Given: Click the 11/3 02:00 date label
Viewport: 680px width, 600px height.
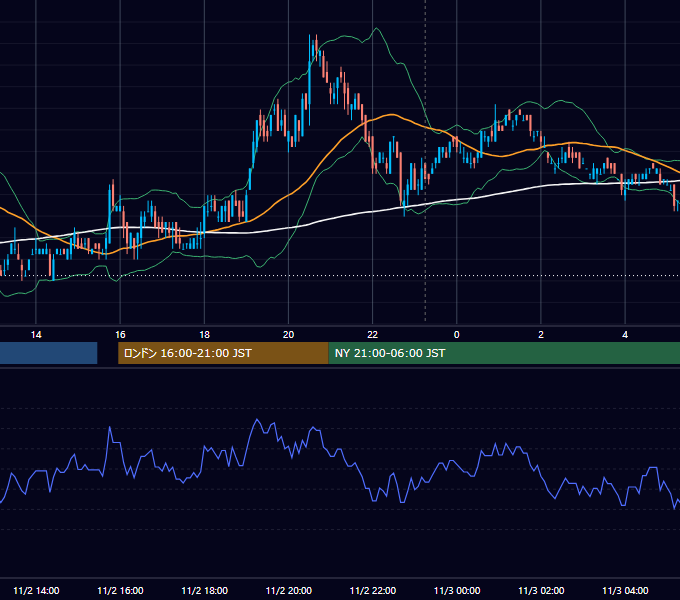Looking at the screenshot, I should [x=541, y=590].
